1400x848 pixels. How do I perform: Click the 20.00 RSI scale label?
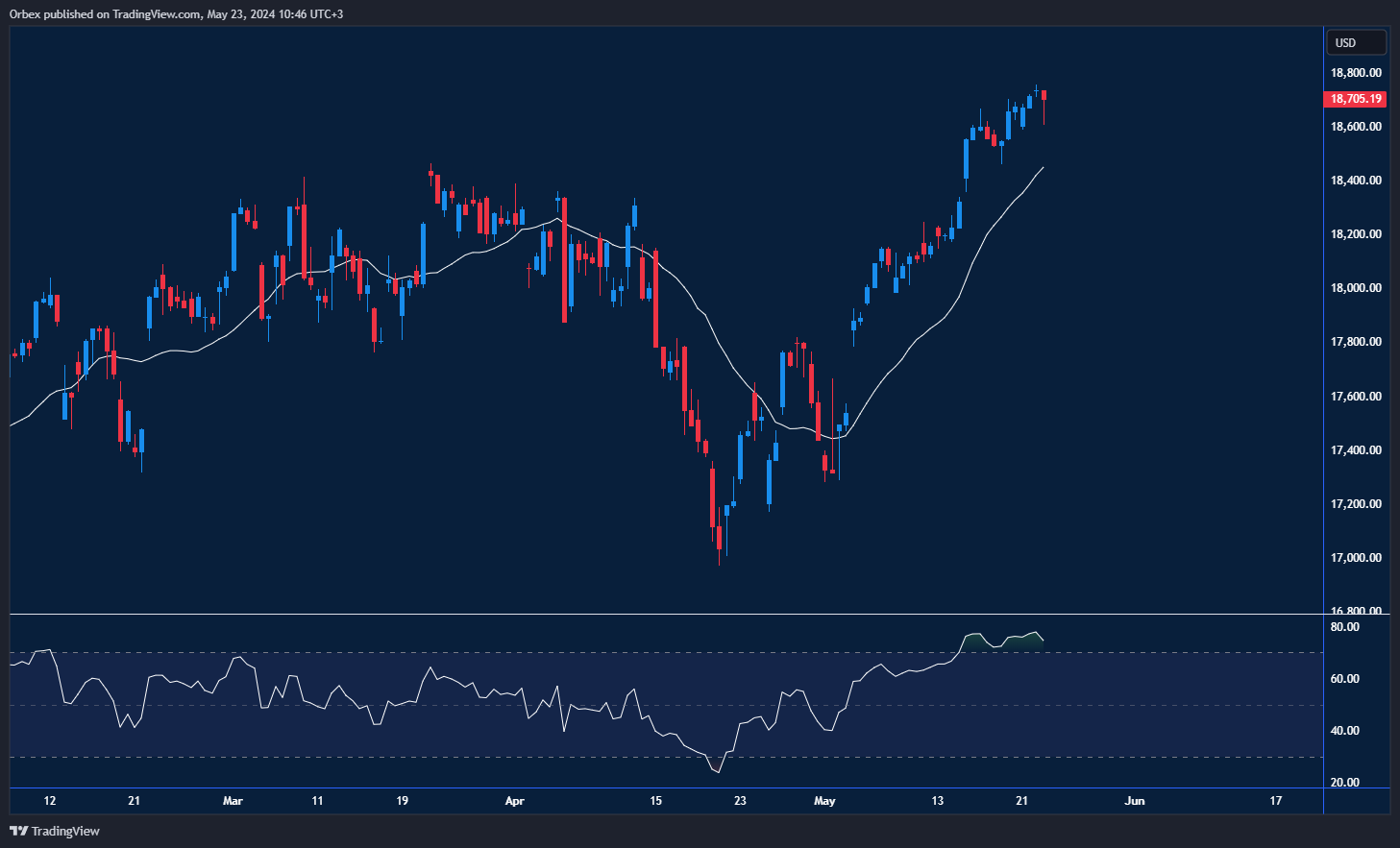pyautogui.click(x=1344, y=783)
